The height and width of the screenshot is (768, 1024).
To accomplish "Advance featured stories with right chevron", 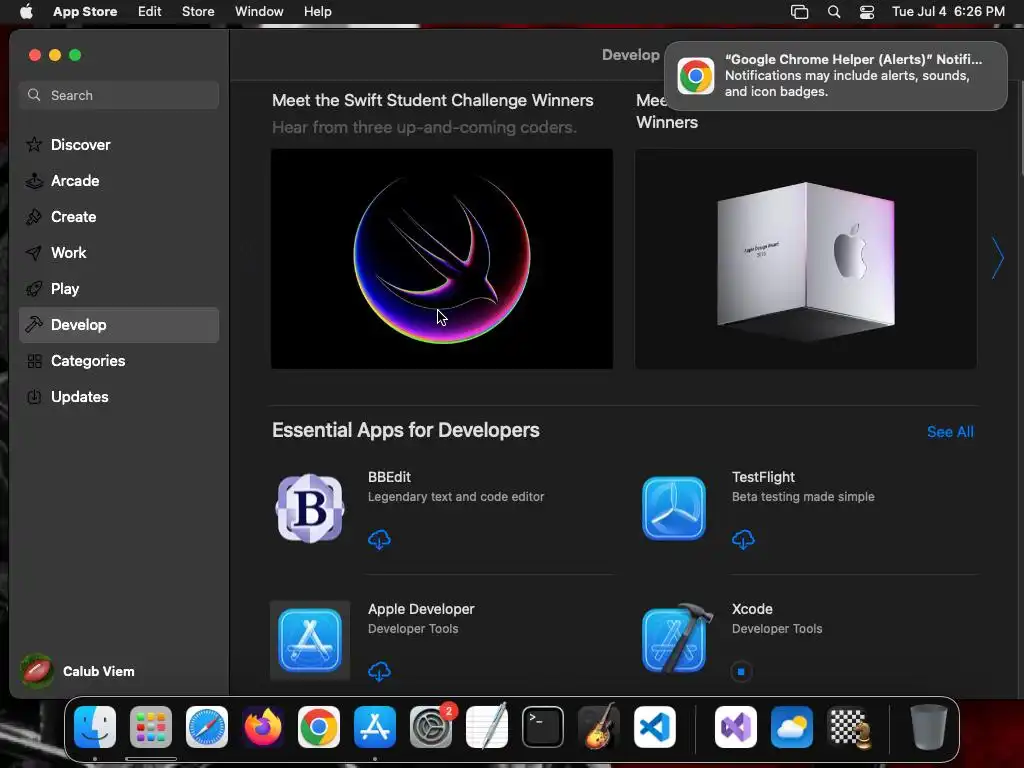I will pyautogui.click(x=997, y=258).
